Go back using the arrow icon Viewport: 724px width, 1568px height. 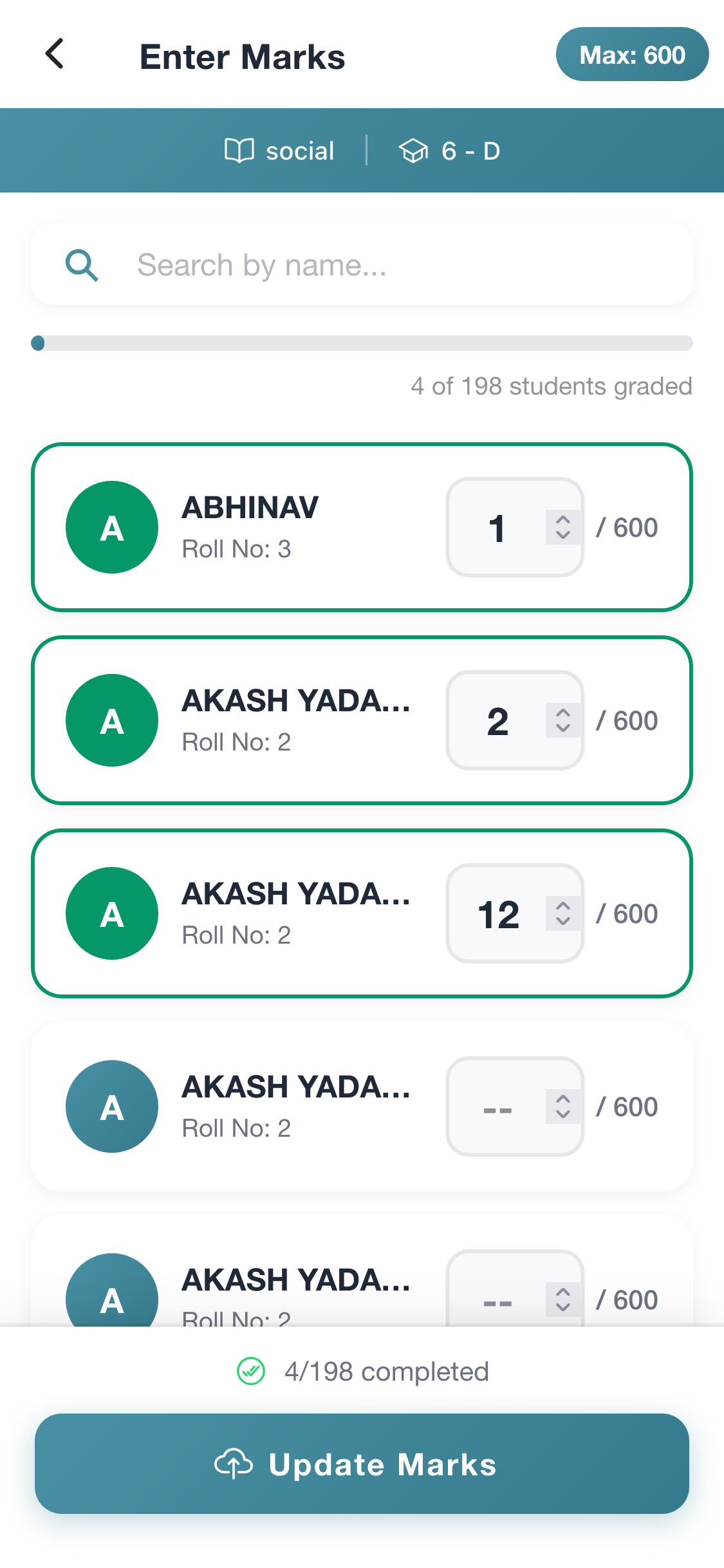click(55, 54)
